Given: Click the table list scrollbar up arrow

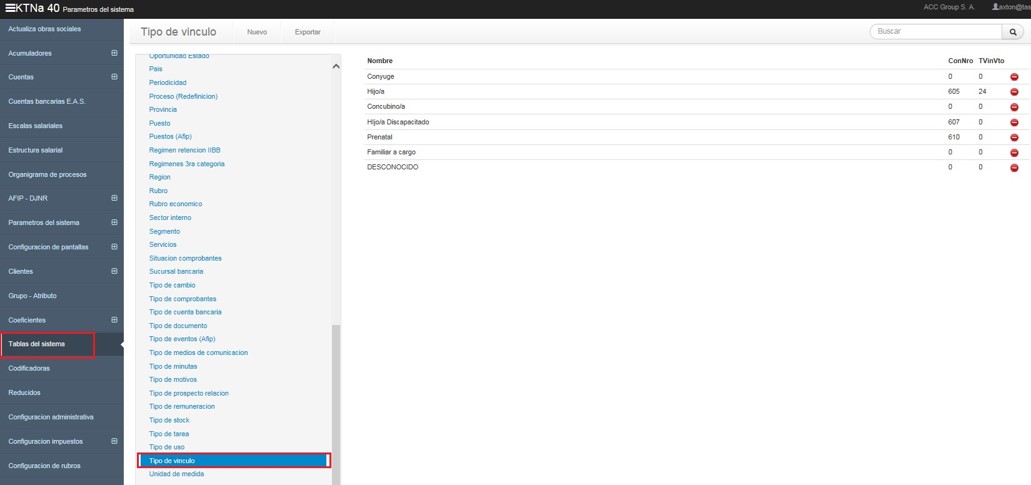Looking at the screenshot, I should (x=336, y=66).
